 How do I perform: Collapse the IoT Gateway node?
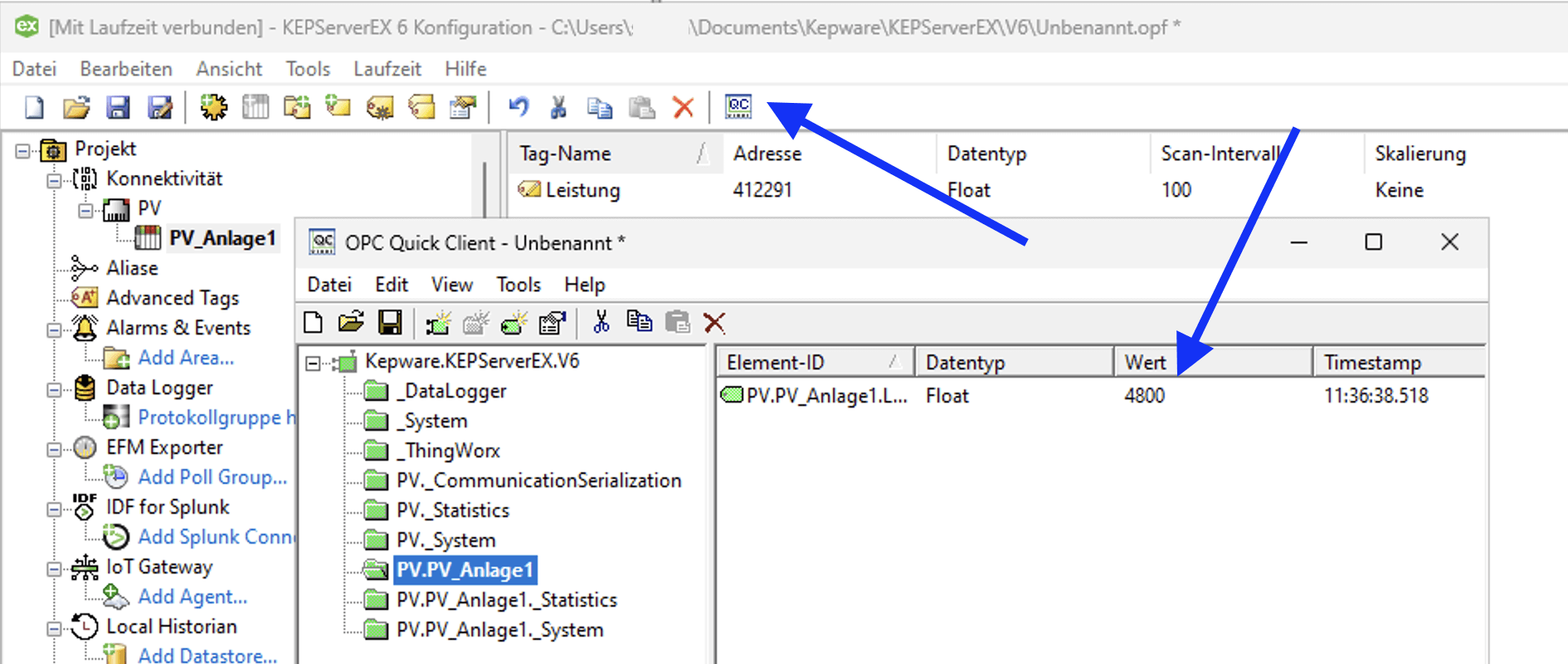click(x=54, y=569)
